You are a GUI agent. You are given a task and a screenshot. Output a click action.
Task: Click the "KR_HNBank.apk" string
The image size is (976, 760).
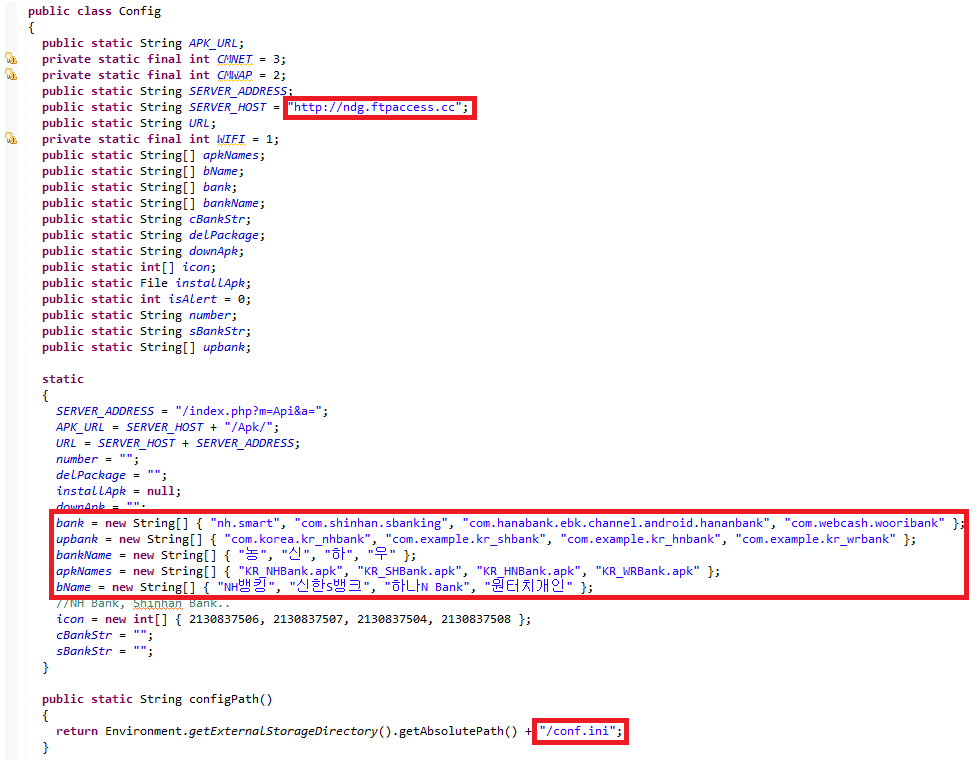pos(528,571)
